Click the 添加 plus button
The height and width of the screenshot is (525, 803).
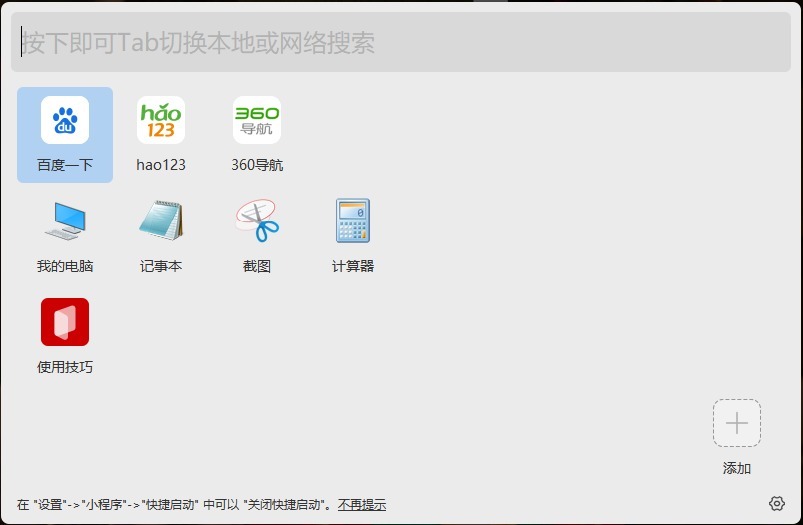[736, 423]
